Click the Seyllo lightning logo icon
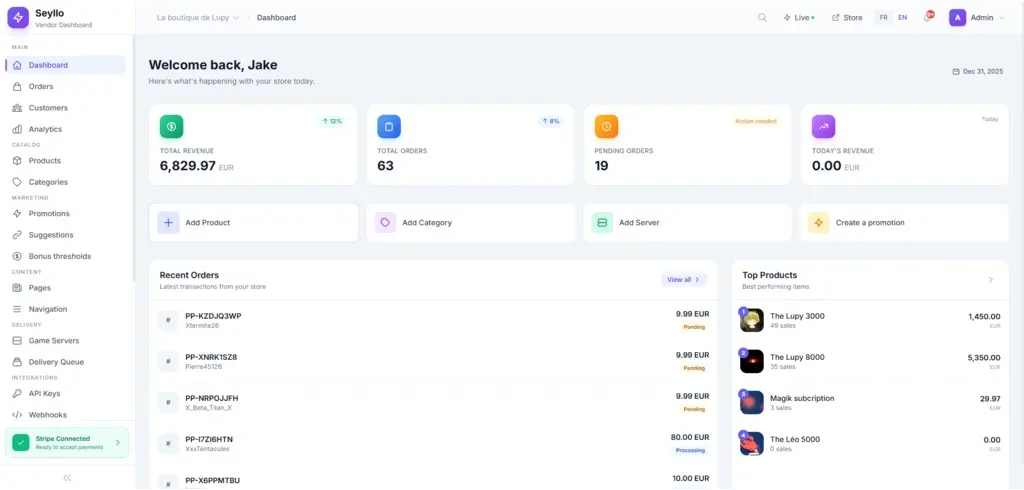The image size is (1024, 490). (x=18, y=18)
